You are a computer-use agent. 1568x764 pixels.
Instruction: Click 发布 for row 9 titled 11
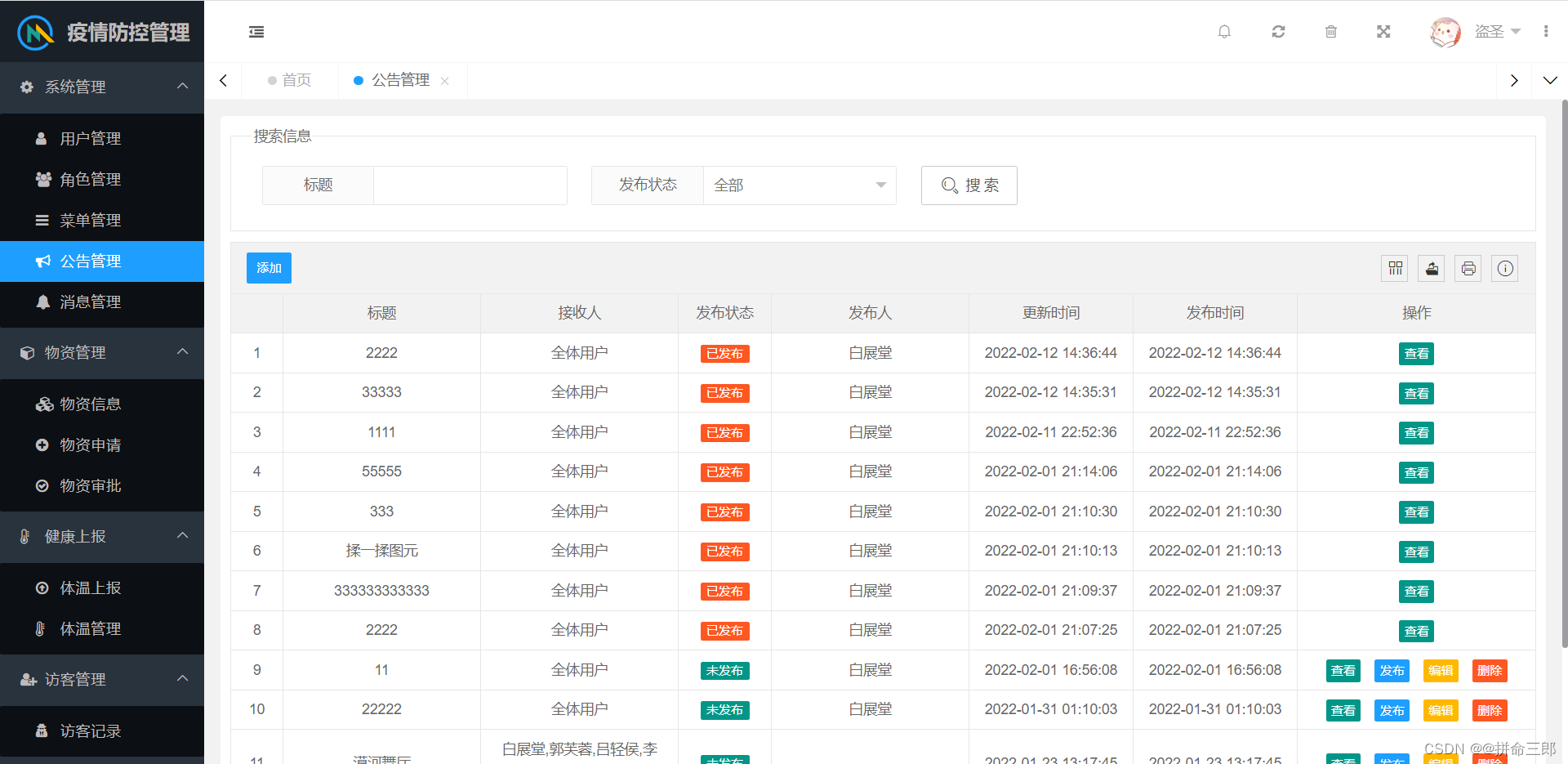(x=1392, y=671)
